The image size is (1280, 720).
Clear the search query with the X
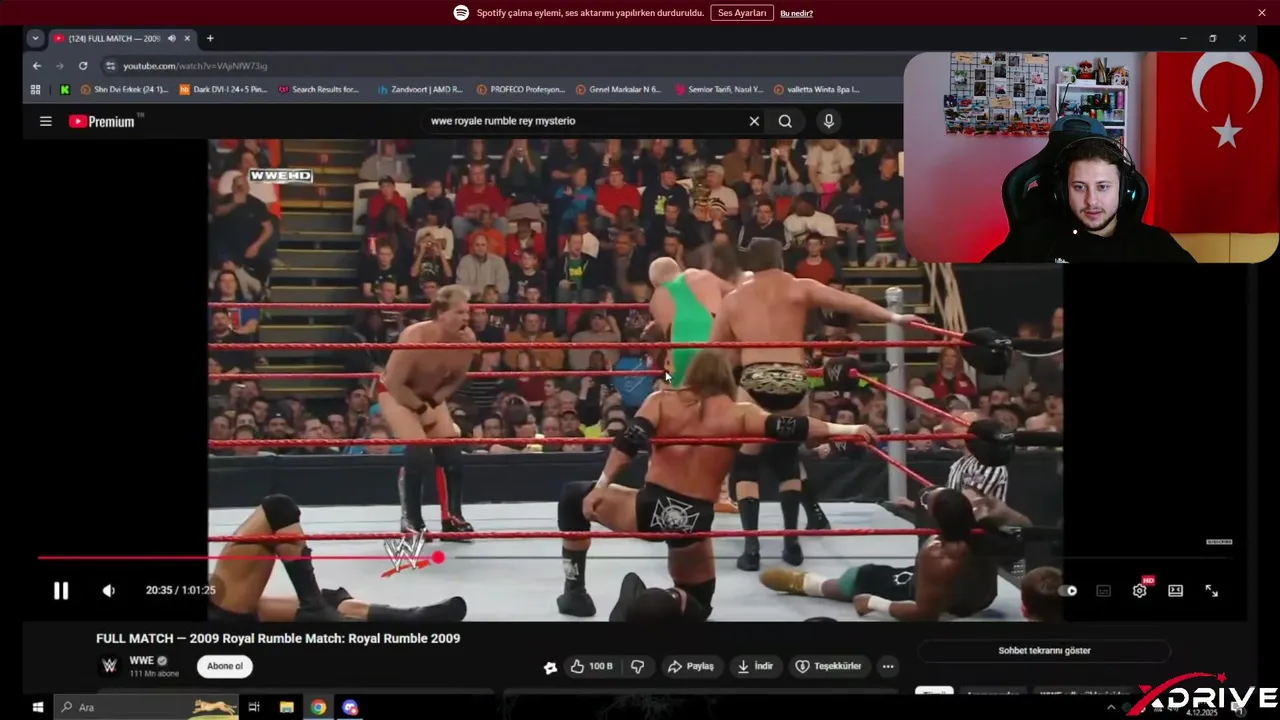(754, 121)
